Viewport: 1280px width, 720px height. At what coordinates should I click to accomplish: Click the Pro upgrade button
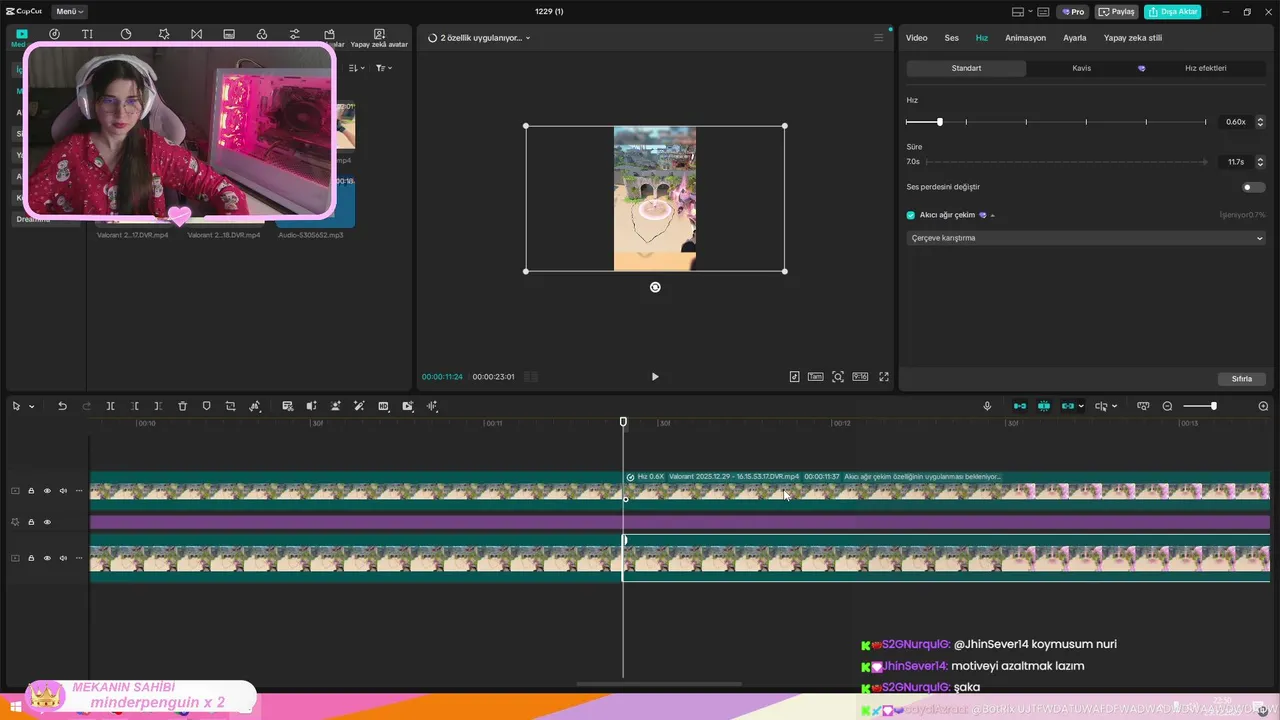pos(1074,12)
